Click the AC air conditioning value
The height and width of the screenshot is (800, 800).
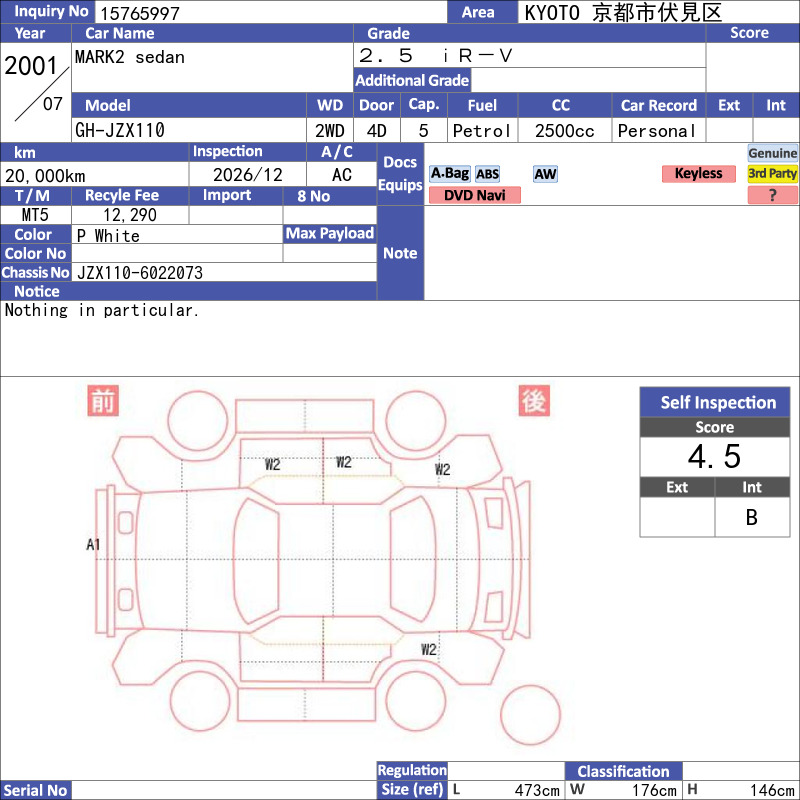342,175
